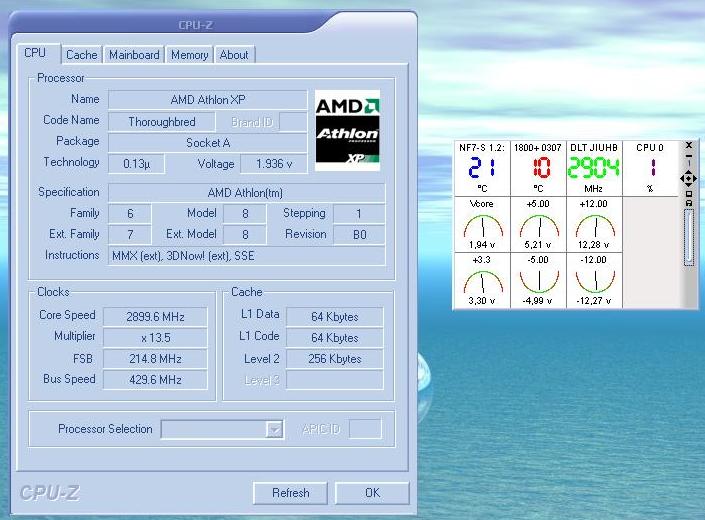Click the Technology value '0.13µ'

(x=137, y=164)
